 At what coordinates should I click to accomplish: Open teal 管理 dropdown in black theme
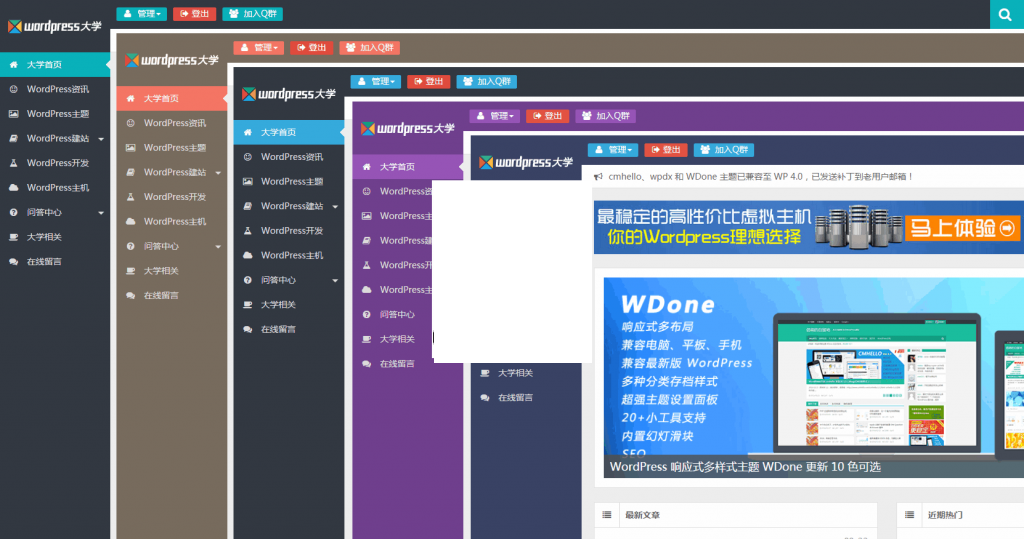point(142,14)
